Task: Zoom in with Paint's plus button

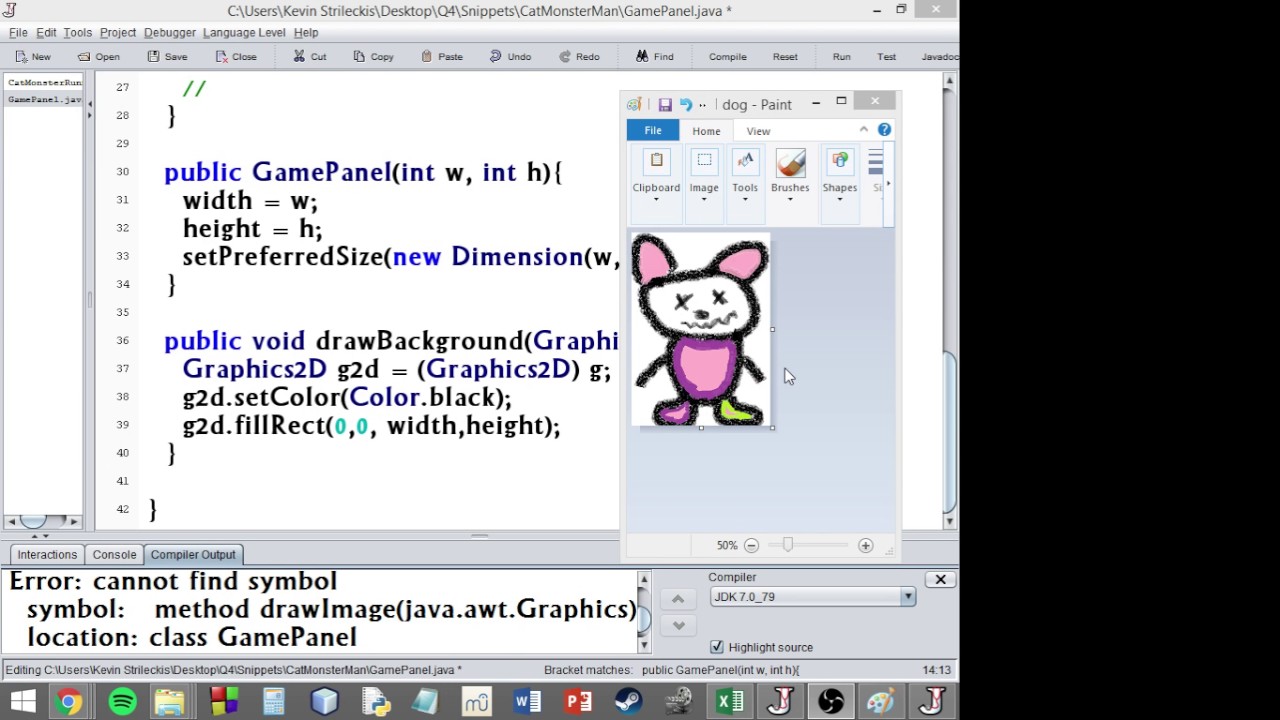Action: tap(865, 545)
